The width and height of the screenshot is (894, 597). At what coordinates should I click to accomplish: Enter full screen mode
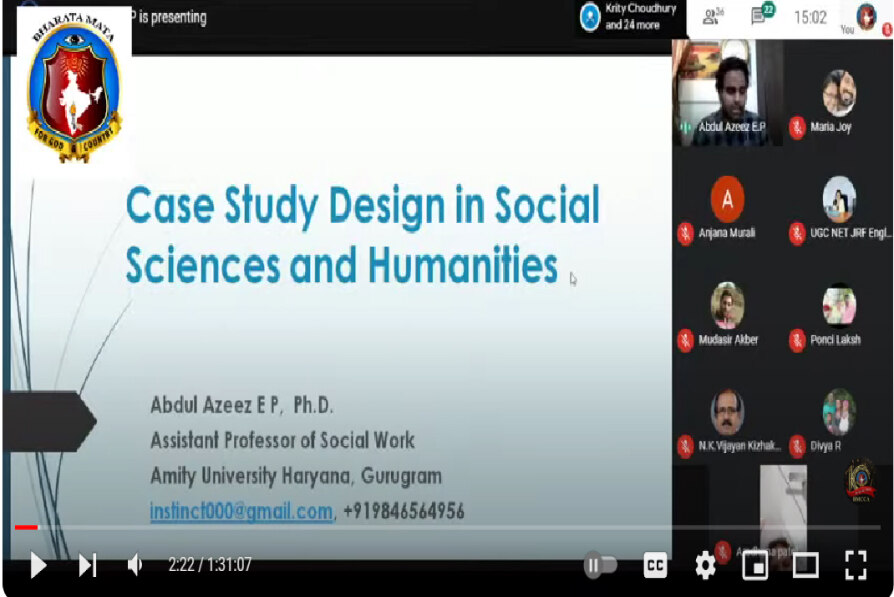click(x=855, y=566)
